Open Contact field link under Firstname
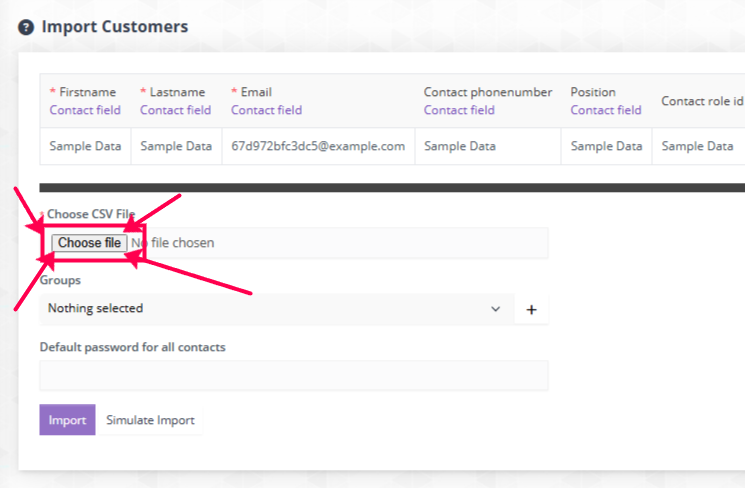 85,110
